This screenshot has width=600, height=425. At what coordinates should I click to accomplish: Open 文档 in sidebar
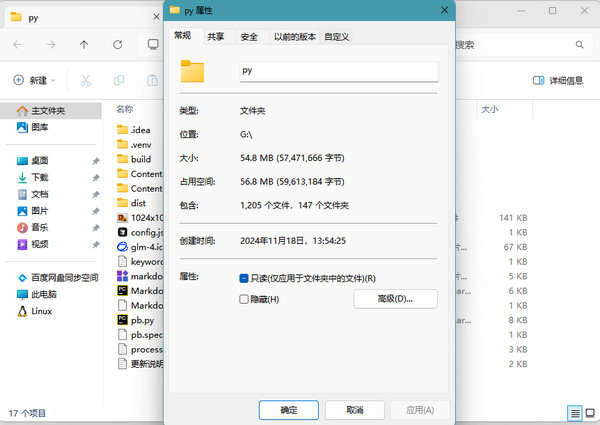[33, 194]
